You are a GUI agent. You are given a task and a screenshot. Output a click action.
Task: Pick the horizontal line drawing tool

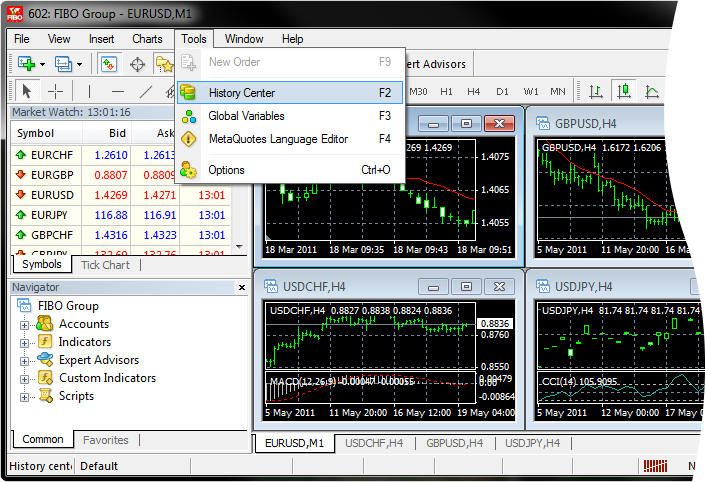(116, 92)
